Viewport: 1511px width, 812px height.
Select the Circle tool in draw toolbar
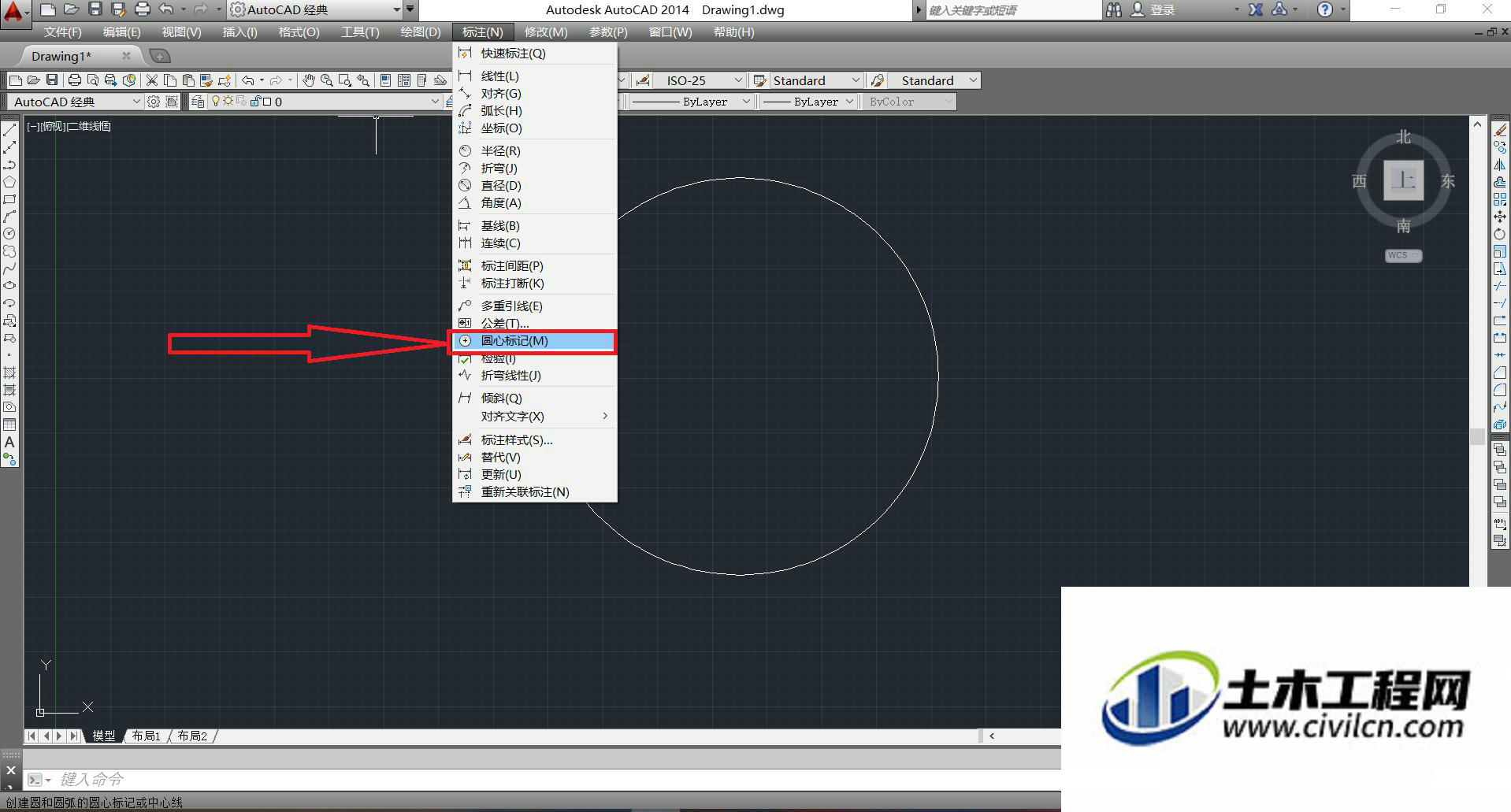click(x=9, y=233)
